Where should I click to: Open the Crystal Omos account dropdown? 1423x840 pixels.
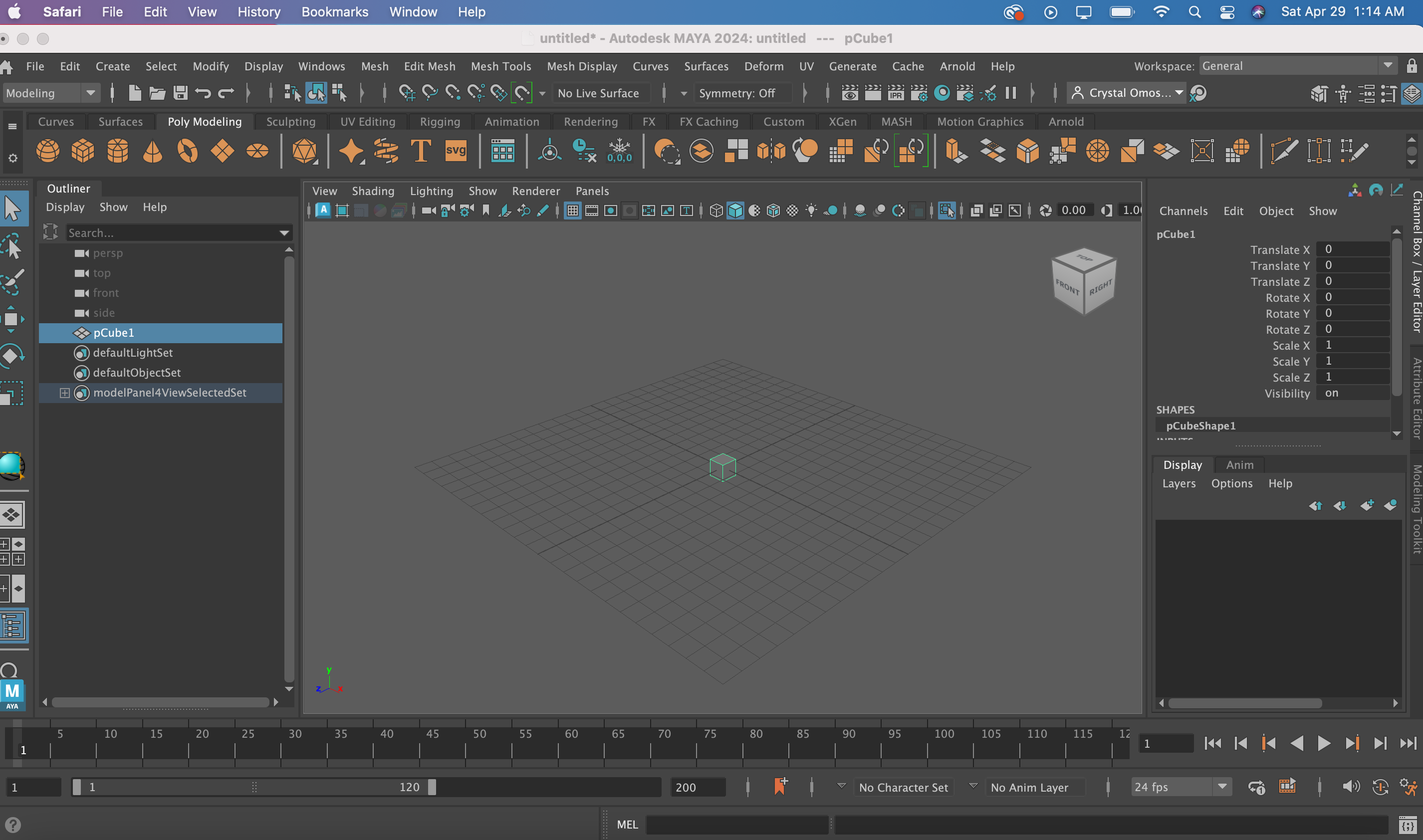tap(1127, 93)
